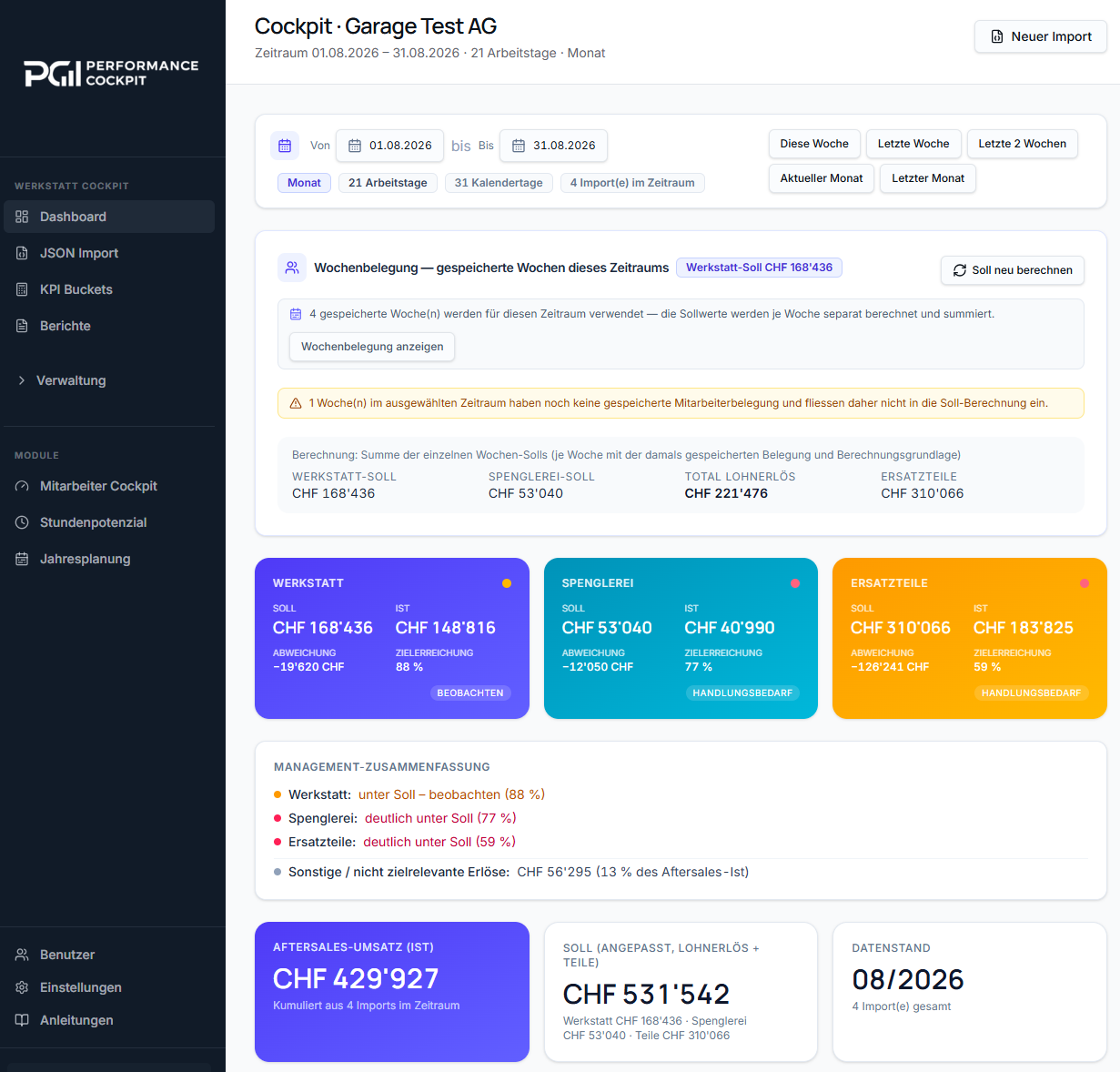Click Handlungsbedarf badge on Spenglerei card
This screenshot has height=1072, width=1120.
click(742, 693)
